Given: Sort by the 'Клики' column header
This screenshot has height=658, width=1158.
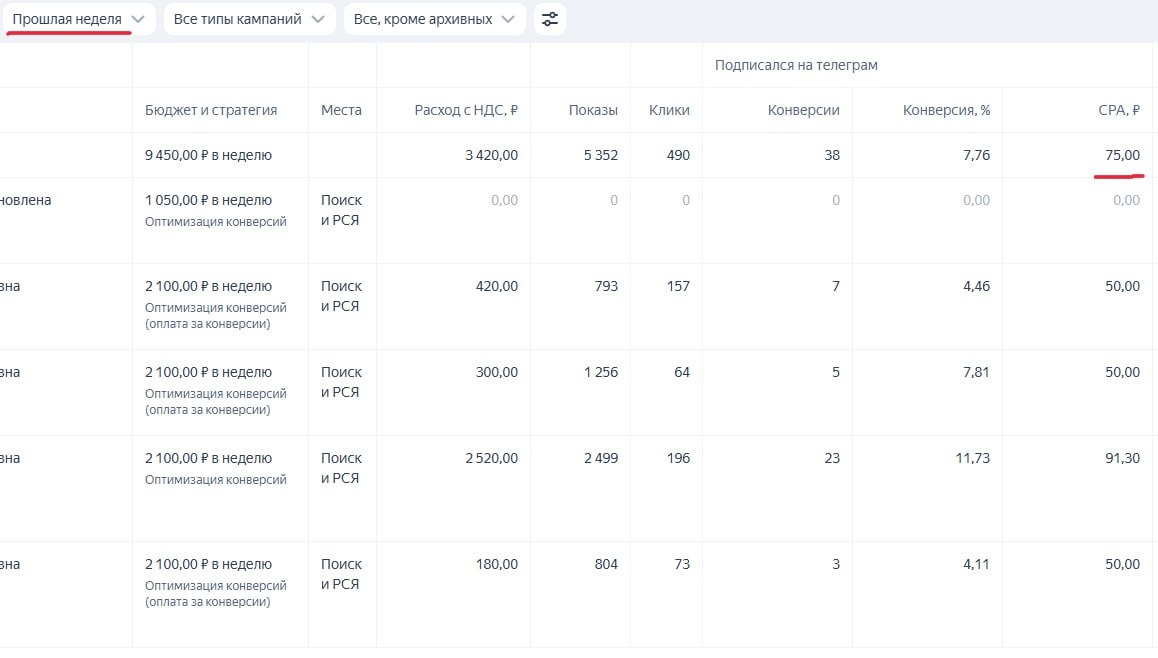Looking at the screenshot, I should coord(669,110).
